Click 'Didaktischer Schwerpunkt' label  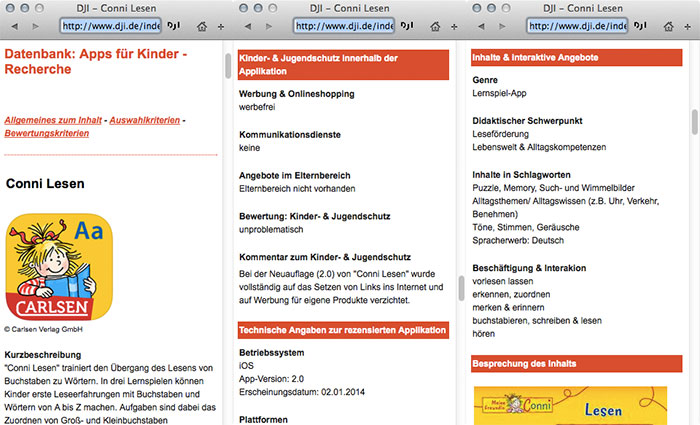pyautogui.click(x=528, y=121)
